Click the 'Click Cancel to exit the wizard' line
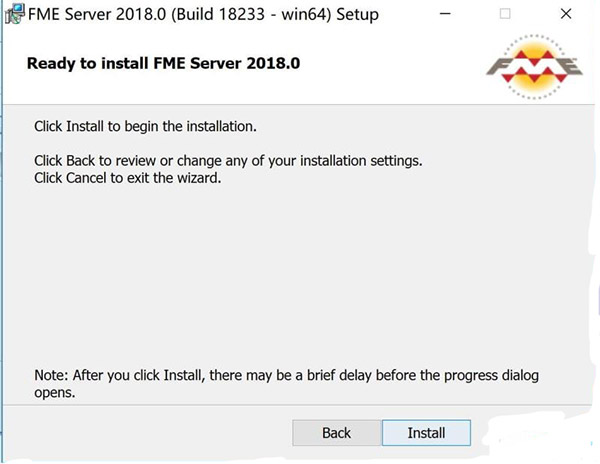The height and width of the screenshot is (464, 600). (127, 178)
